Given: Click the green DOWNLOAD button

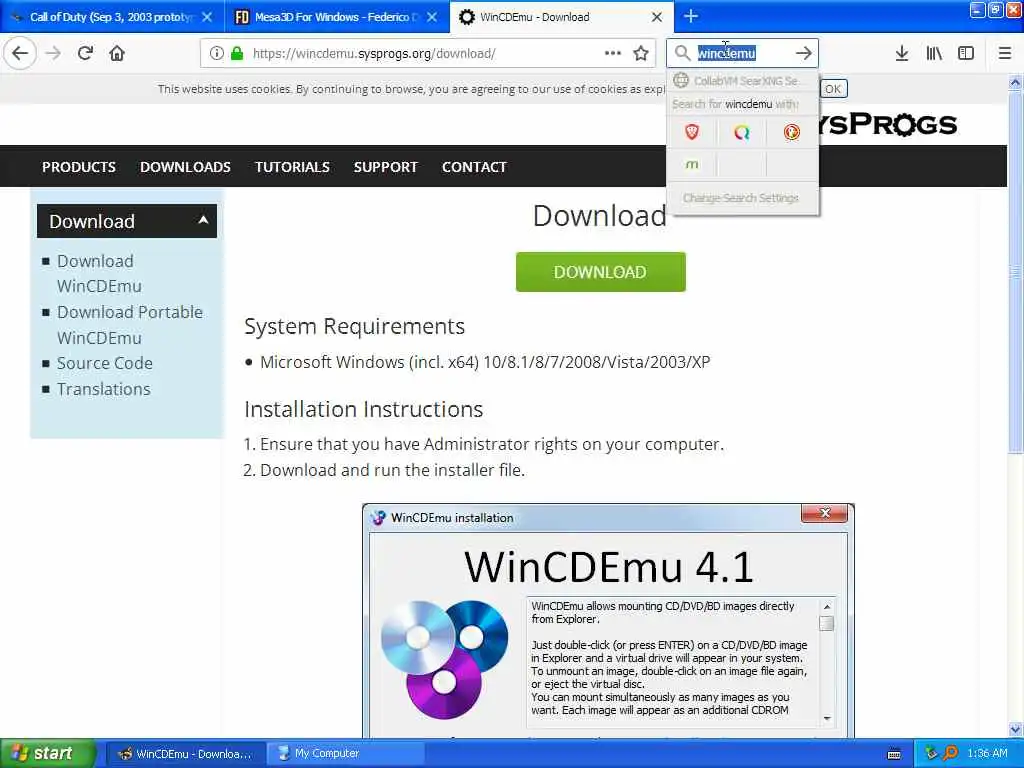Looking at the screenshot, I should tap(601, 272).
